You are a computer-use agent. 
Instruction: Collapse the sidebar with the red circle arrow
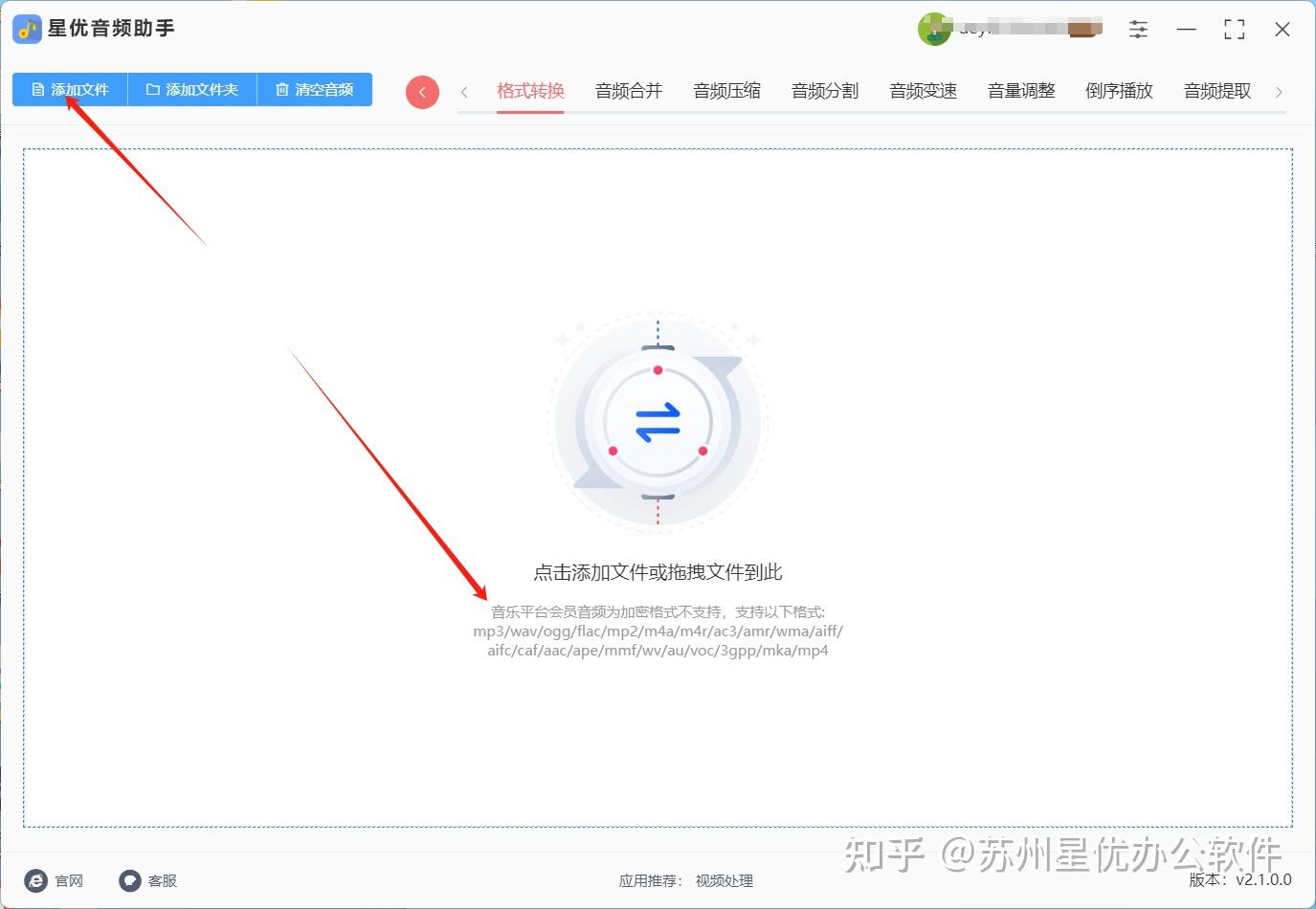pos(422,91)
